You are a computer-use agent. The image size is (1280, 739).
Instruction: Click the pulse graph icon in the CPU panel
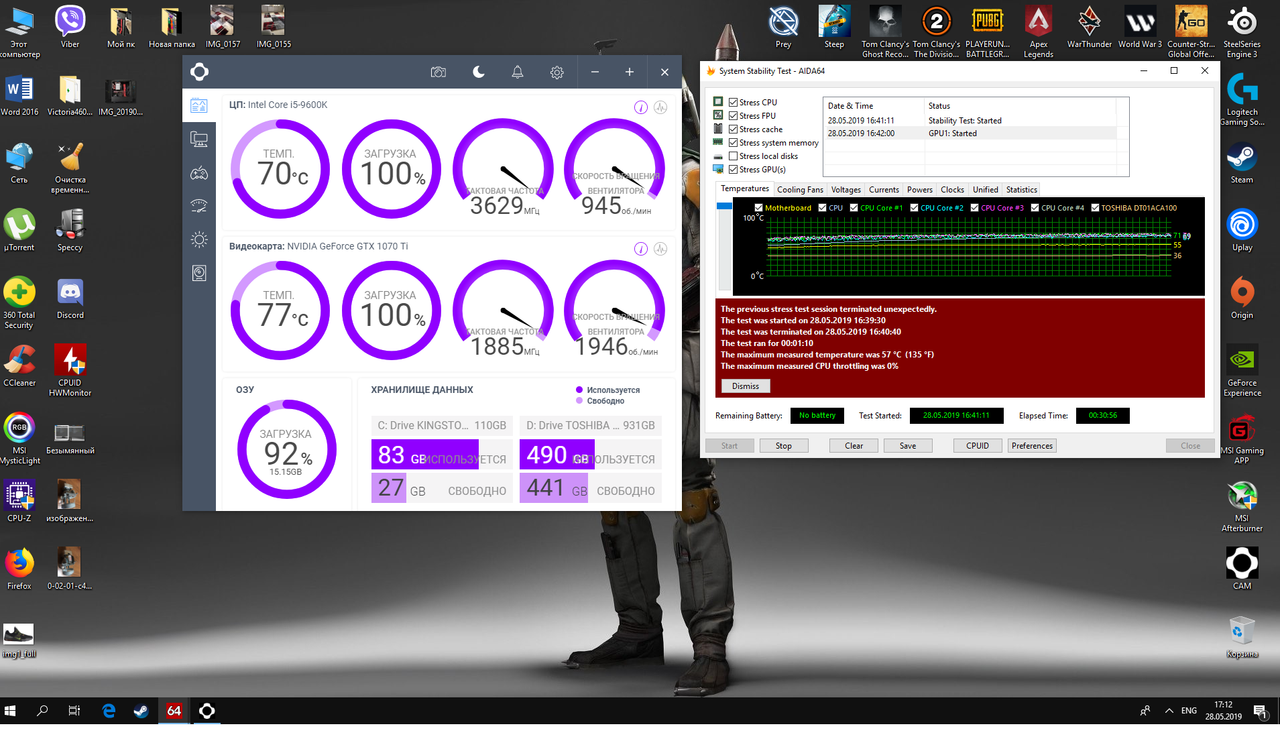(660, 107)
